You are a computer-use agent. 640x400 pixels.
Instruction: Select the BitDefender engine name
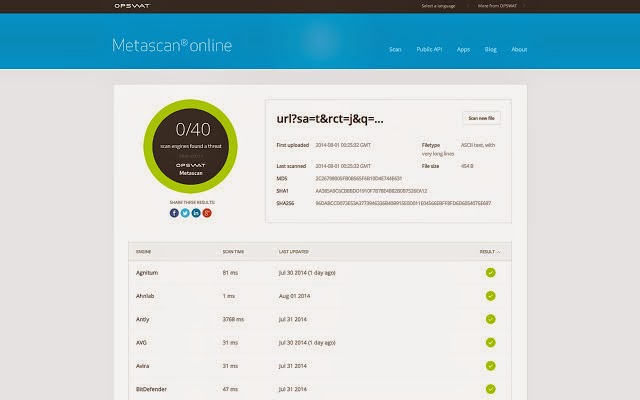[151, 389]
